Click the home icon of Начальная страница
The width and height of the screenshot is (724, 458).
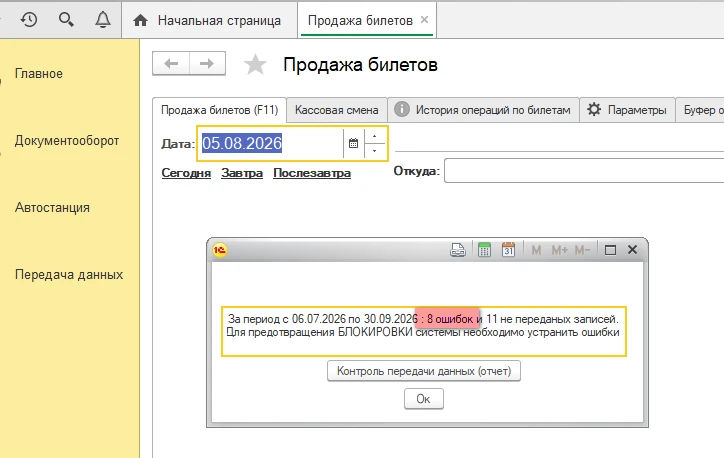[140, 20]
